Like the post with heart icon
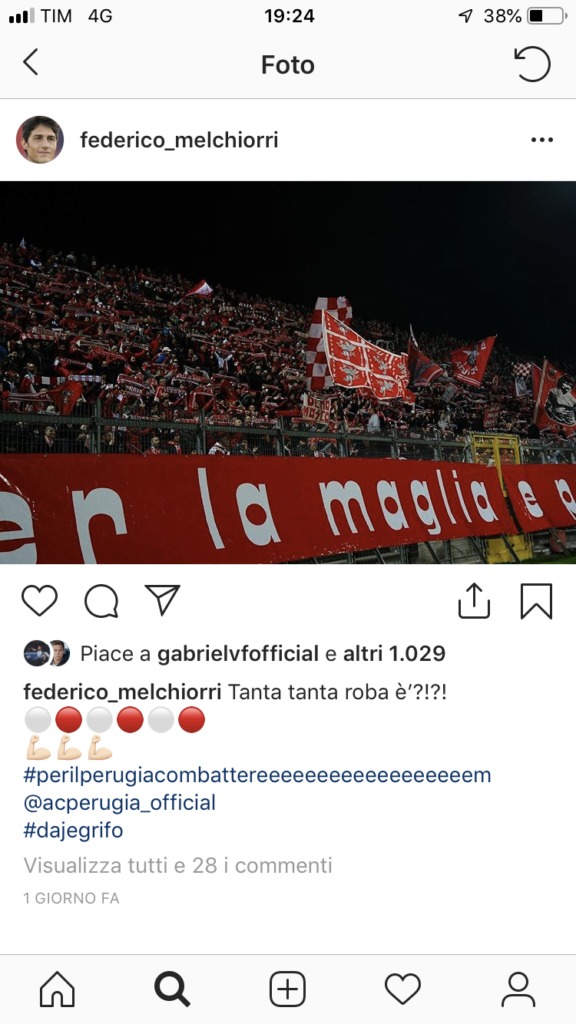 click(x=40, y=600)
